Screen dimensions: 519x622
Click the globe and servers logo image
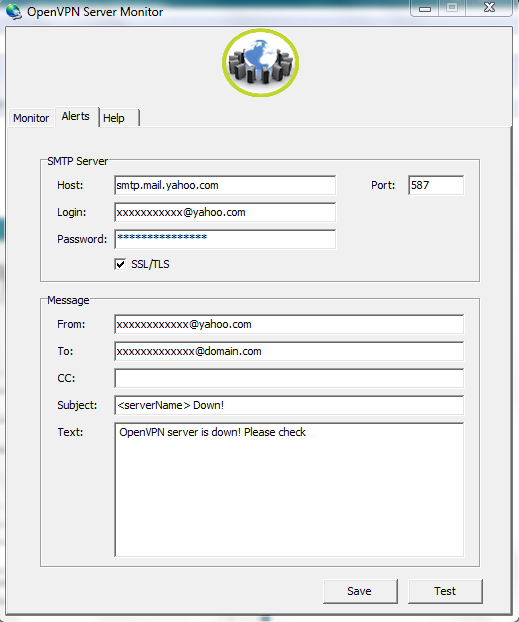(260, 63)
